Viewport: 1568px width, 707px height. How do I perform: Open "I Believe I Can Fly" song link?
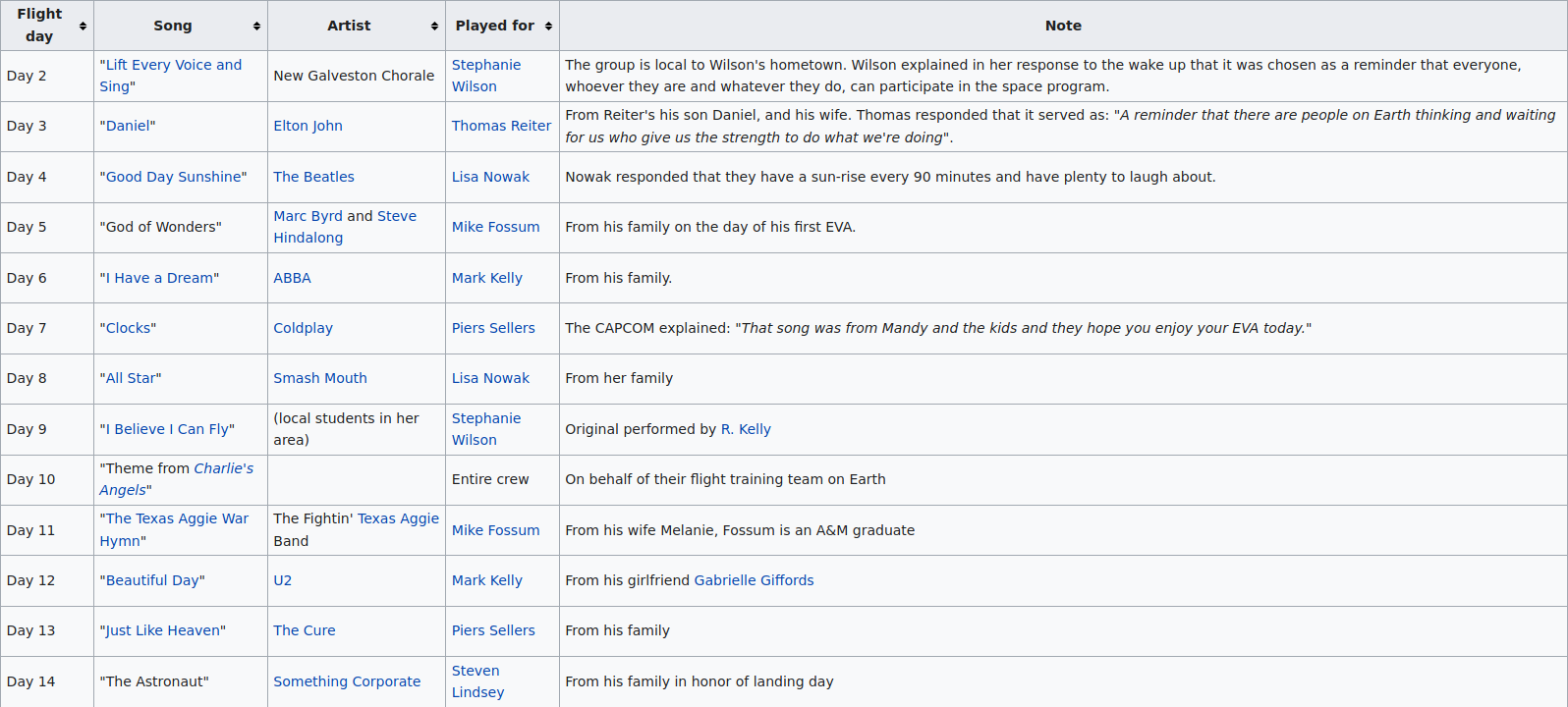click(167, 429)
